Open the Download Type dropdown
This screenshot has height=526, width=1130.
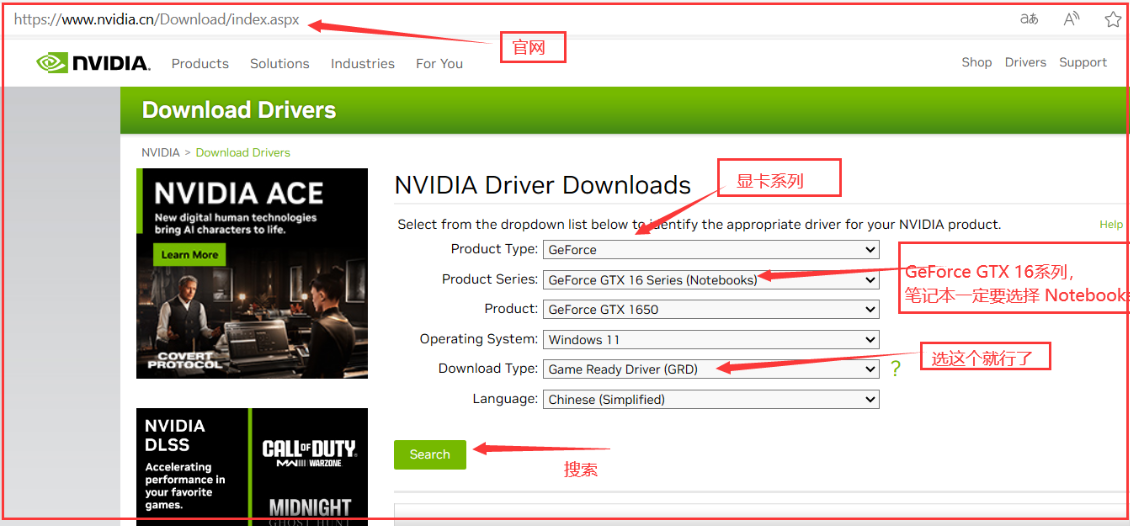711,369
